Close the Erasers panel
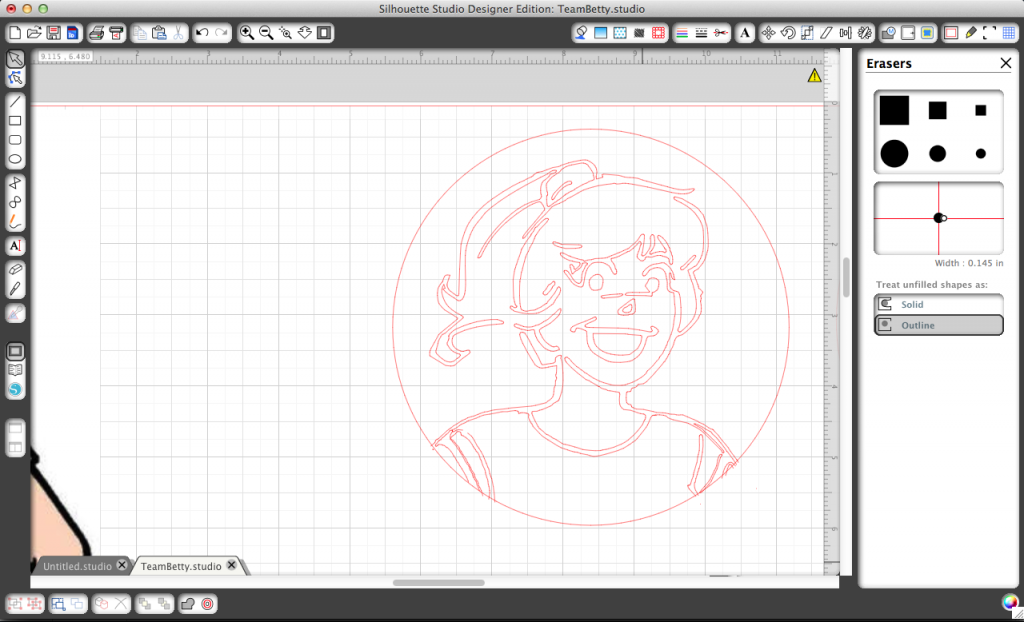The height and width of the screenshot is (622, 1024). coord(1006,63)
